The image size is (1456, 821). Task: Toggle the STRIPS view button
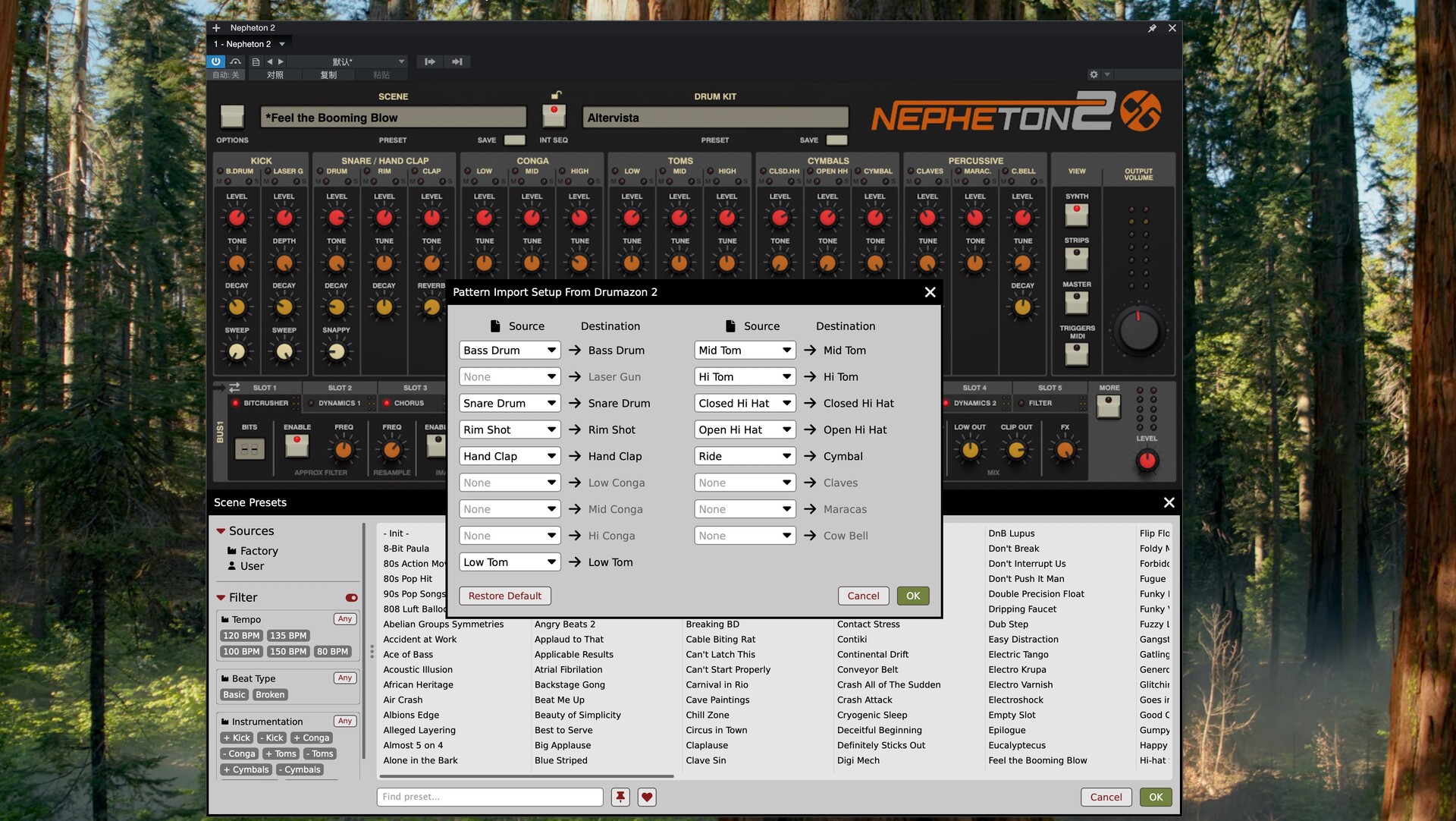pyautogui.click(x=1077, y=259)
